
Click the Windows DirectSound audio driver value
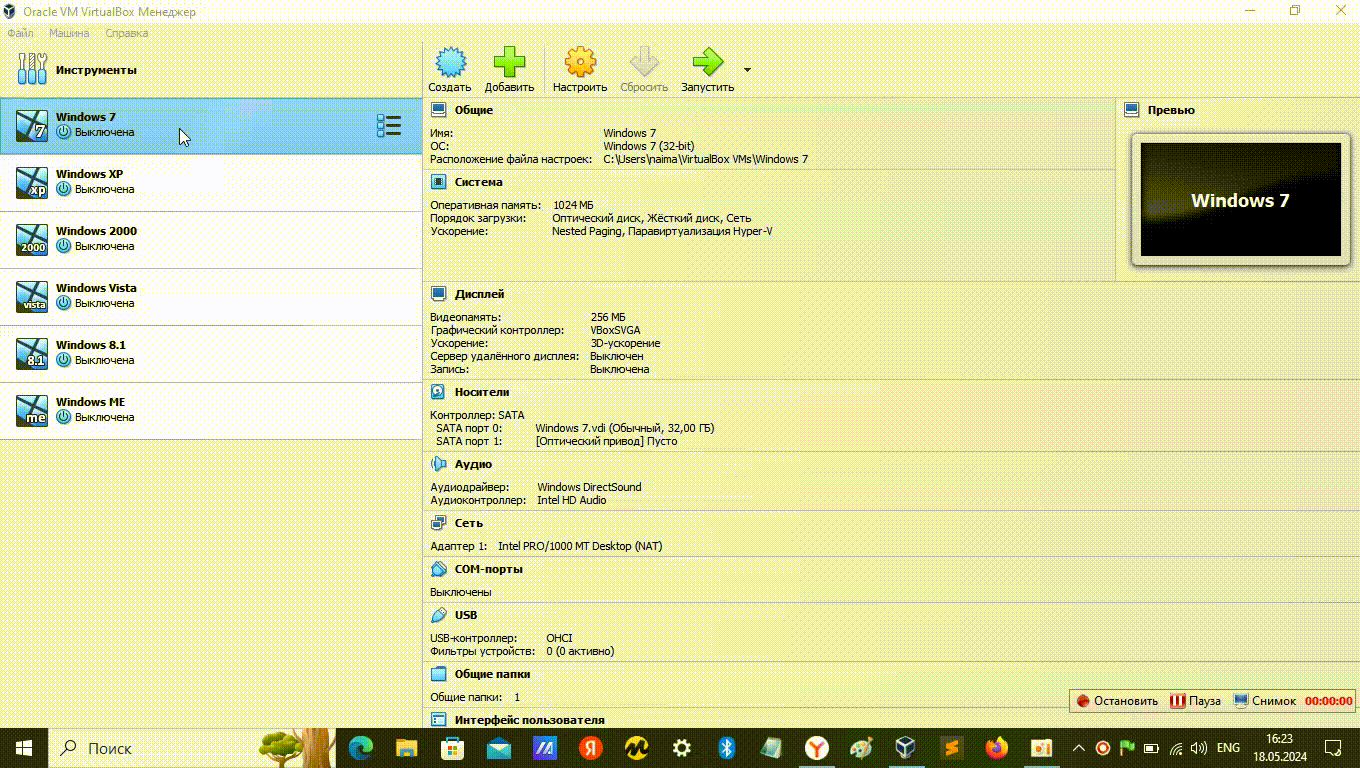(589, 487)
